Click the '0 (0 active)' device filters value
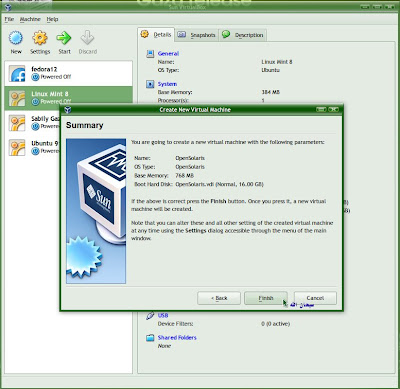 (276, 324)
